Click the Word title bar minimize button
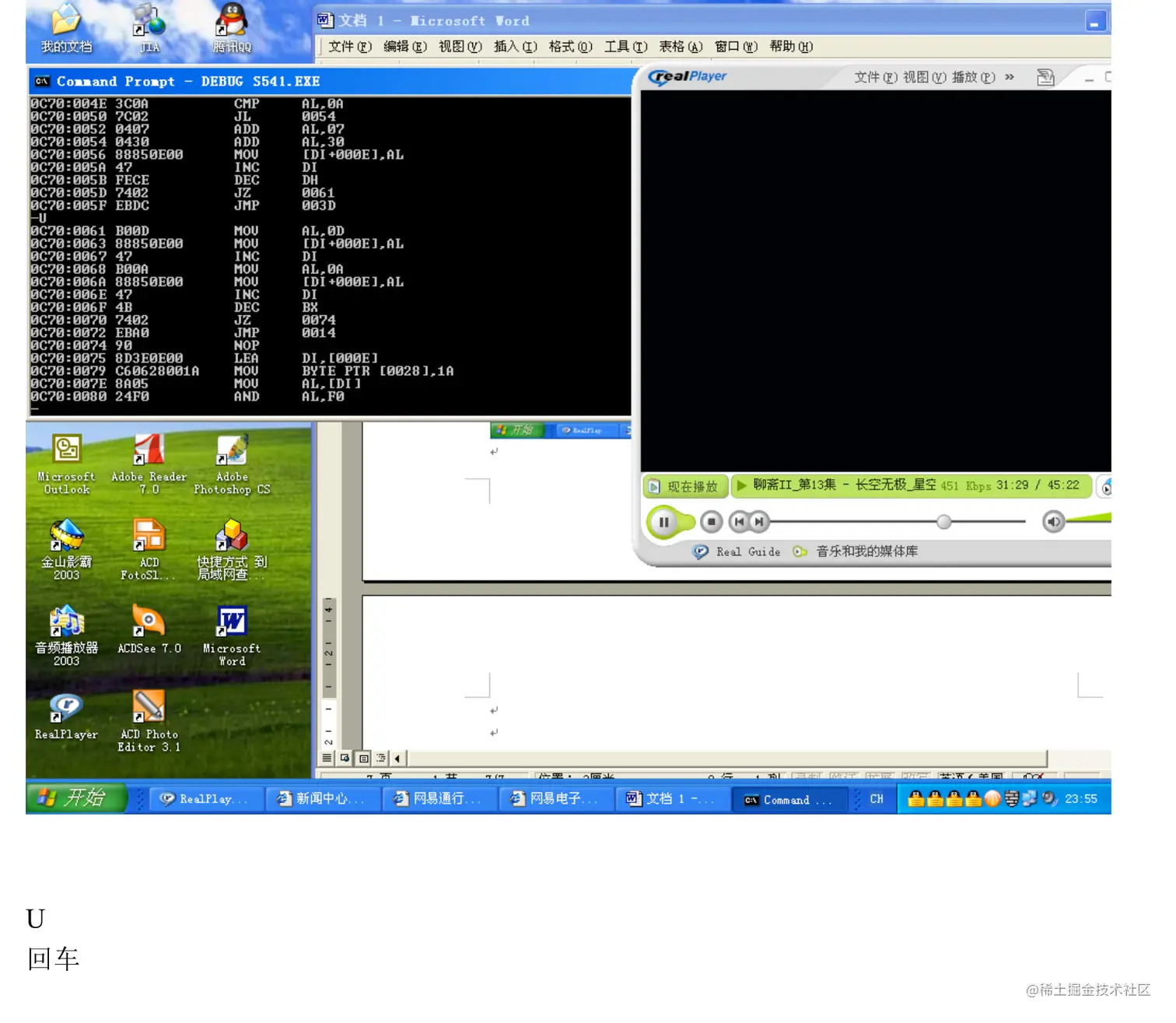 [1095, 21]
